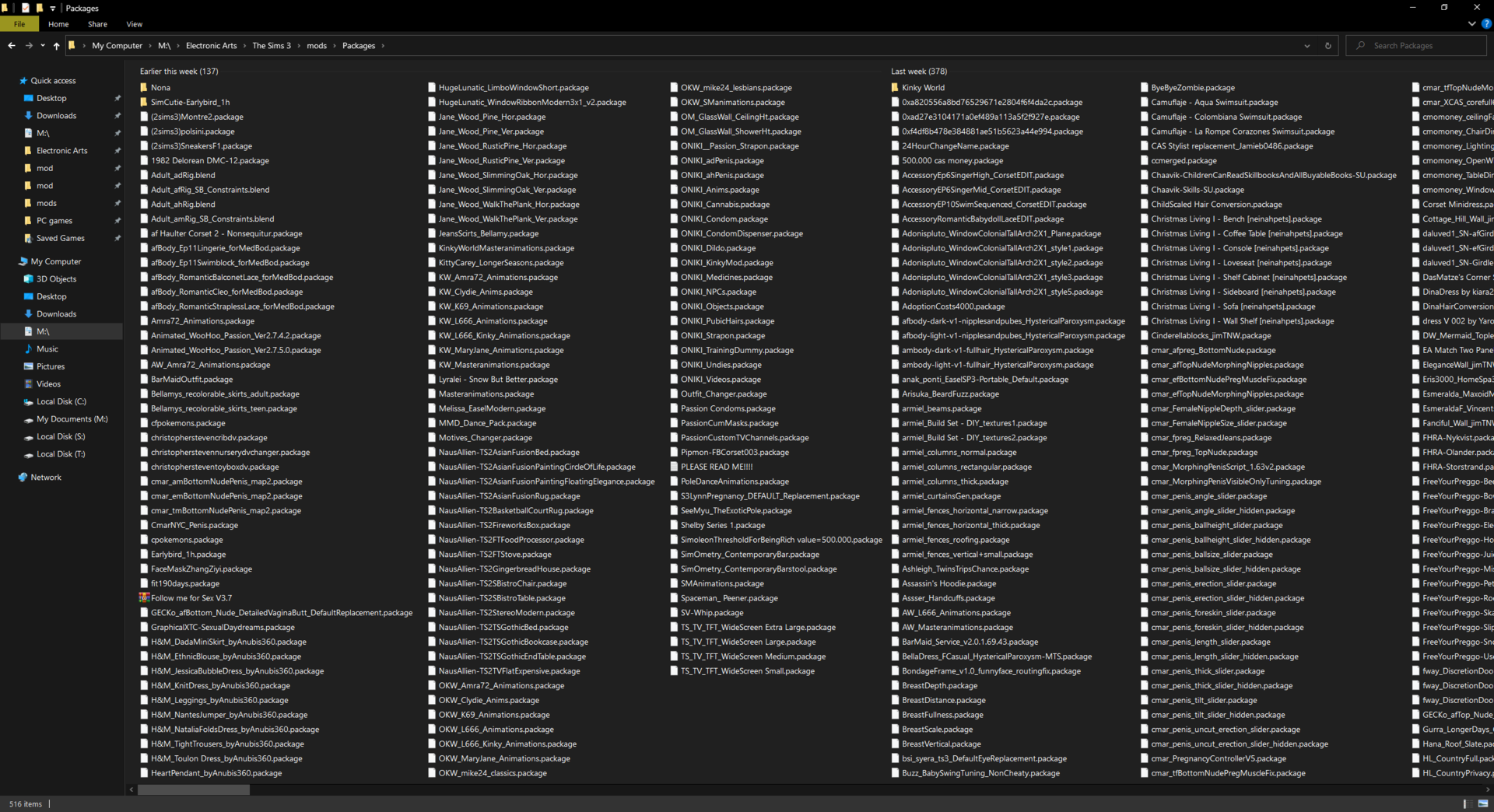This screenshot has height=812, width=1494.
Task: Open the File menu tab
Action: point(19,24)
